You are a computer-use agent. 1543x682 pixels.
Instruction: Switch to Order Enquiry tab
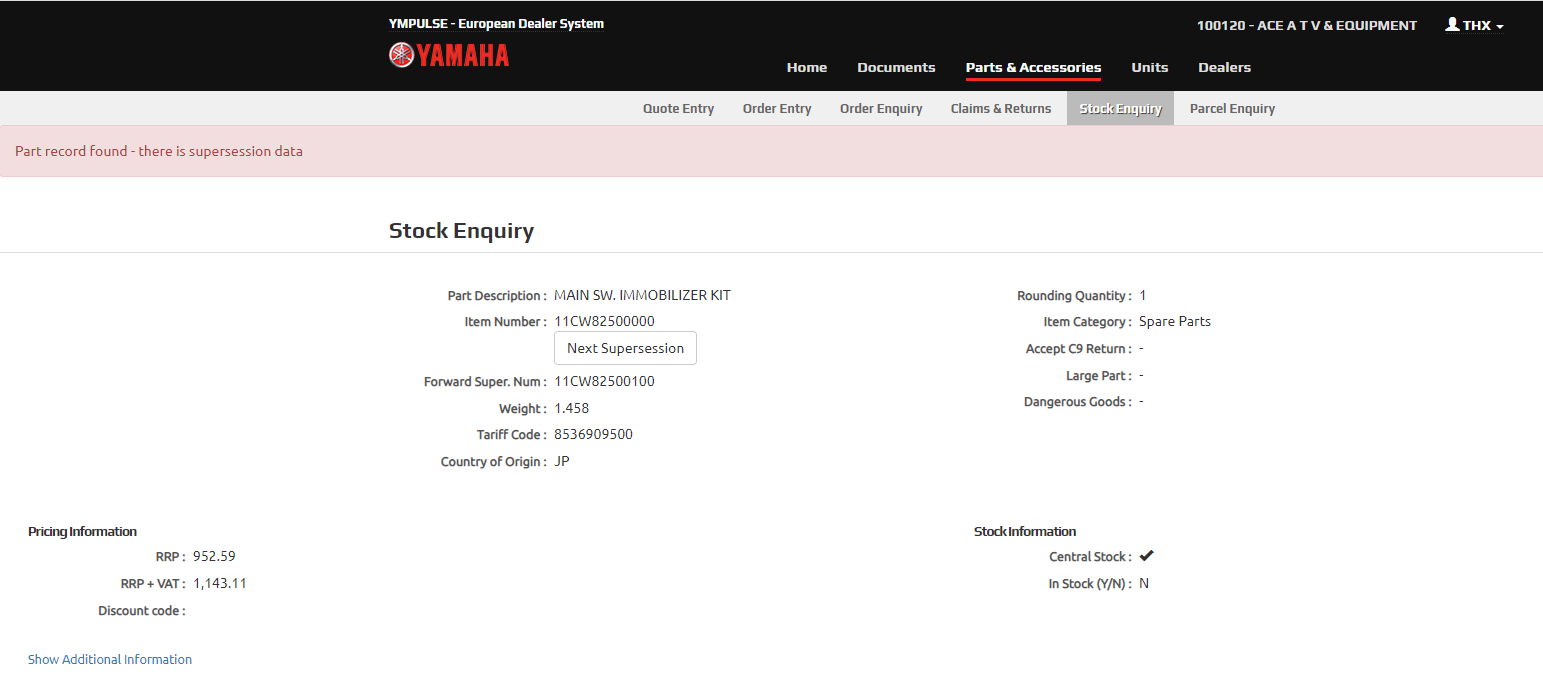(x=881, y=108)
